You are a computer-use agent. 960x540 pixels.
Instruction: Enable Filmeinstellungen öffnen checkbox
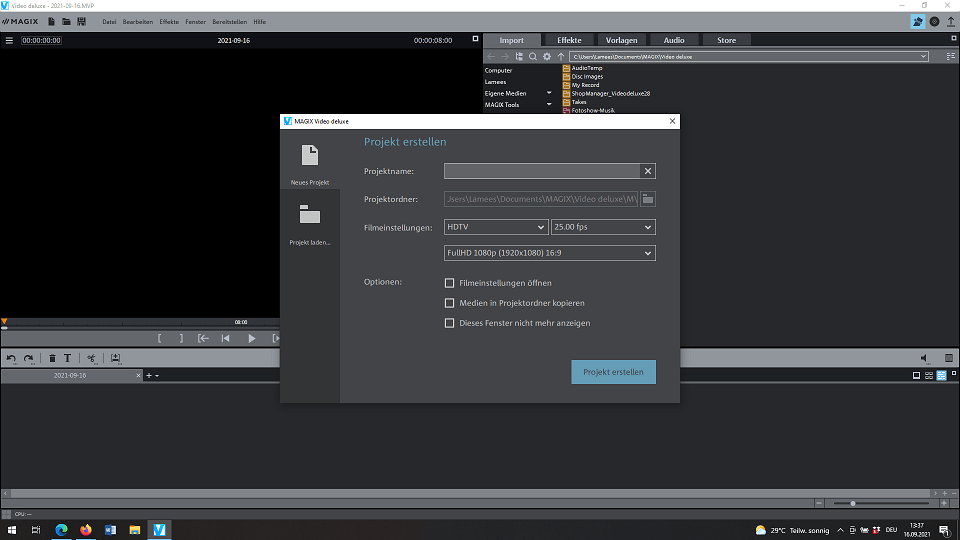coord(449,283)
